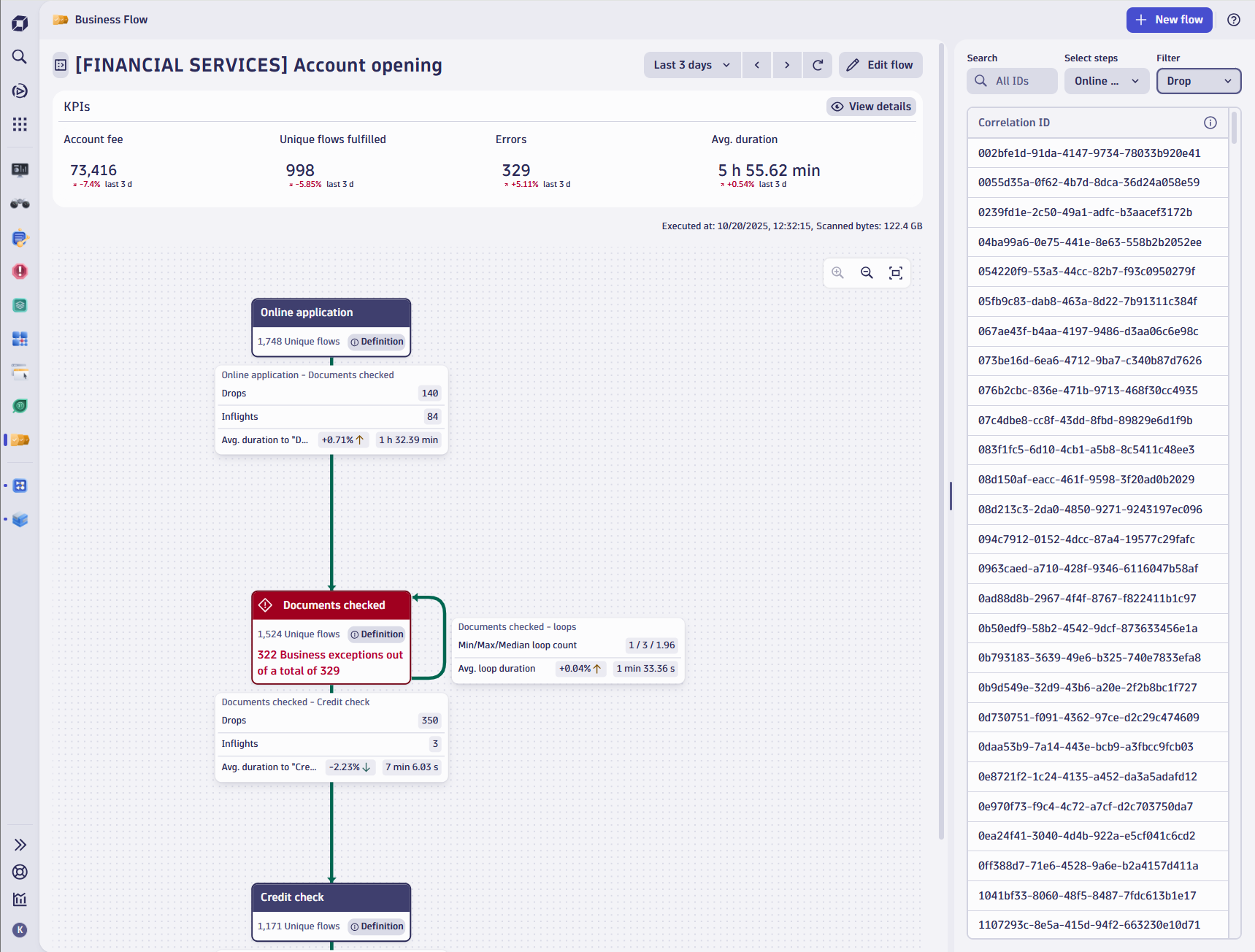Click Correlation ID info icon
The image size is (1255, 952).
click(x=1210, y=123)
